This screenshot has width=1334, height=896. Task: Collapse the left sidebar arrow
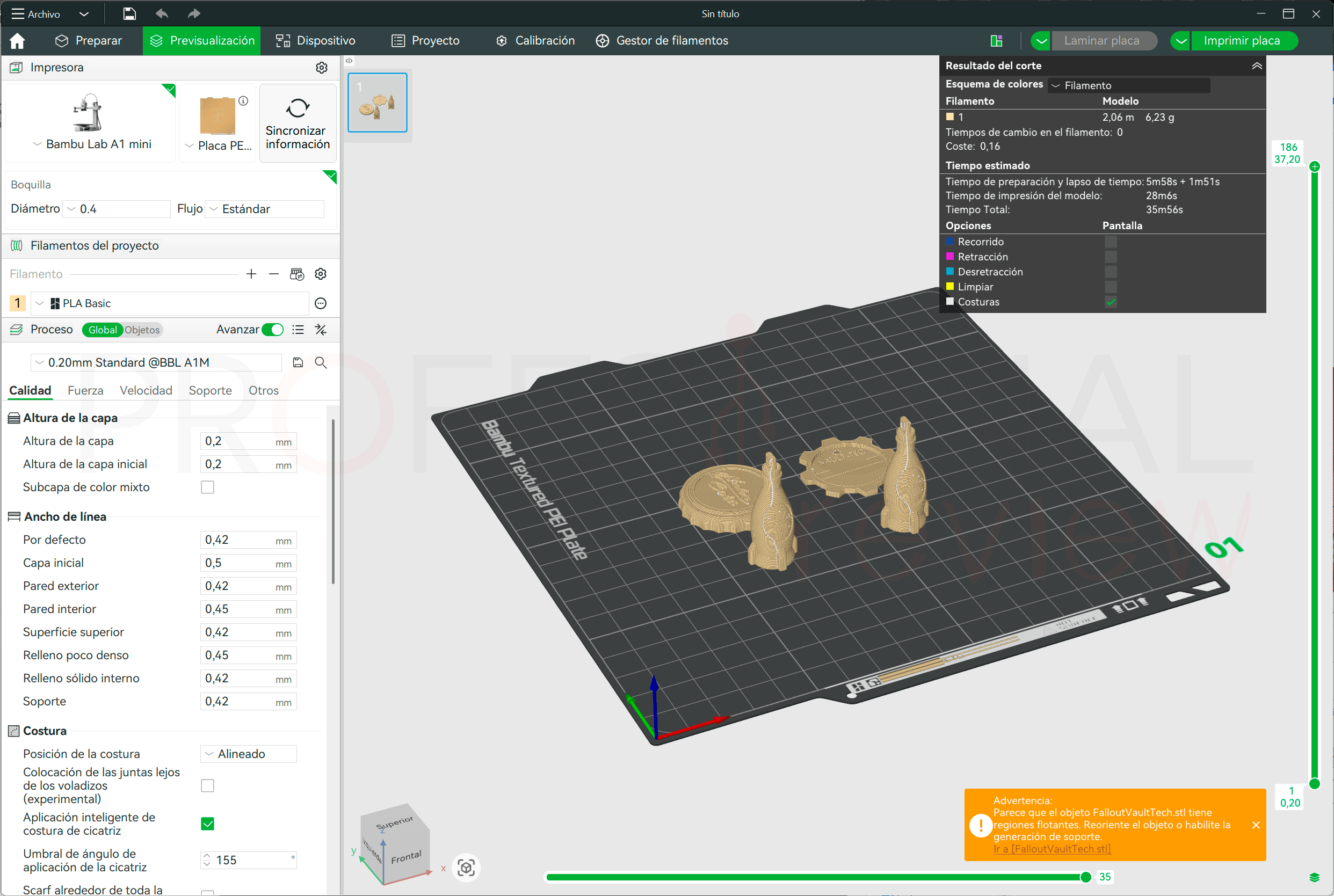pyautogui.click(x=349, y=61)
